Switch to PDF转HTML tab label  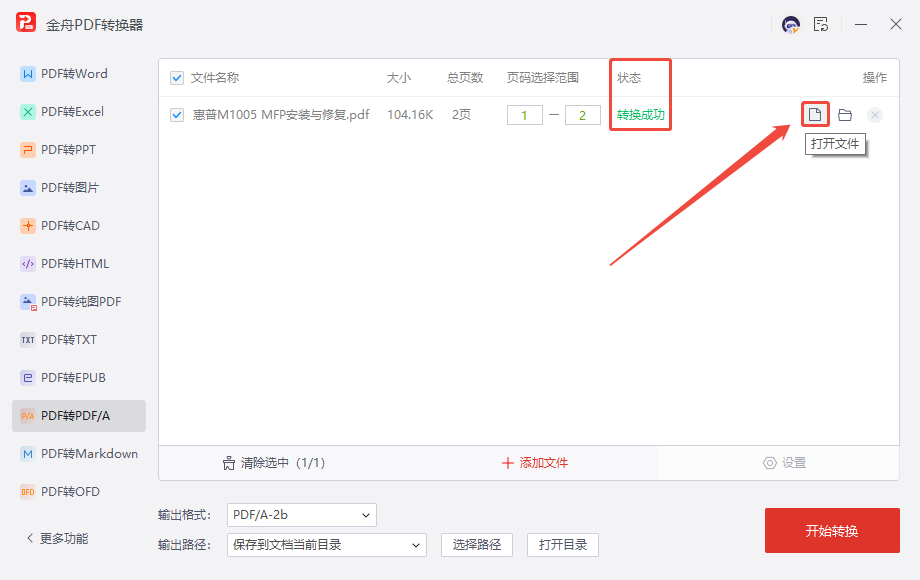click(x=75, y=264)
